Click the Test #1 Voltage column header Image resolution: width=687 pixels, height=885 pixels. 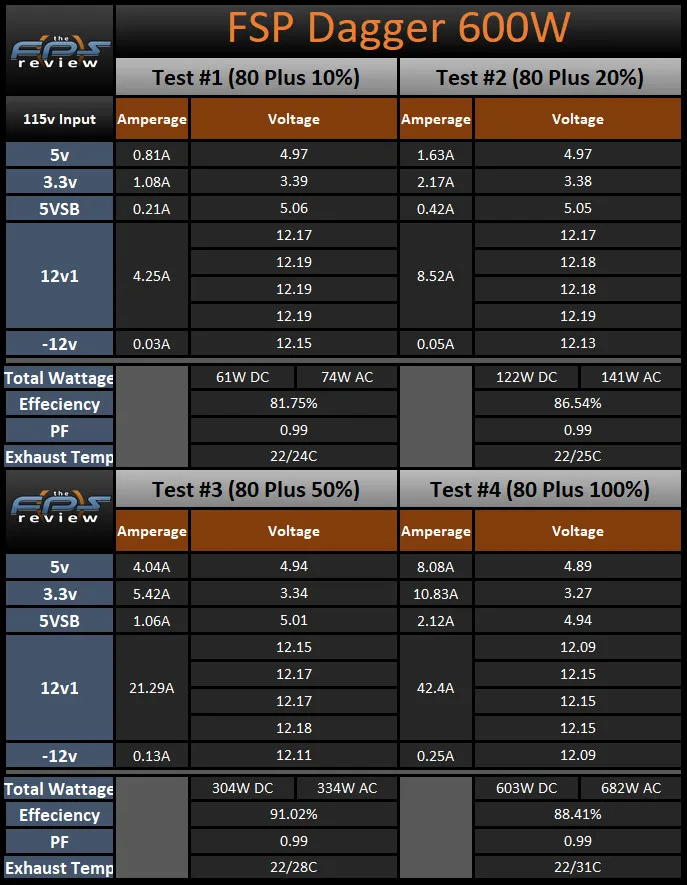pyautogui.click(x=294, y=119)
